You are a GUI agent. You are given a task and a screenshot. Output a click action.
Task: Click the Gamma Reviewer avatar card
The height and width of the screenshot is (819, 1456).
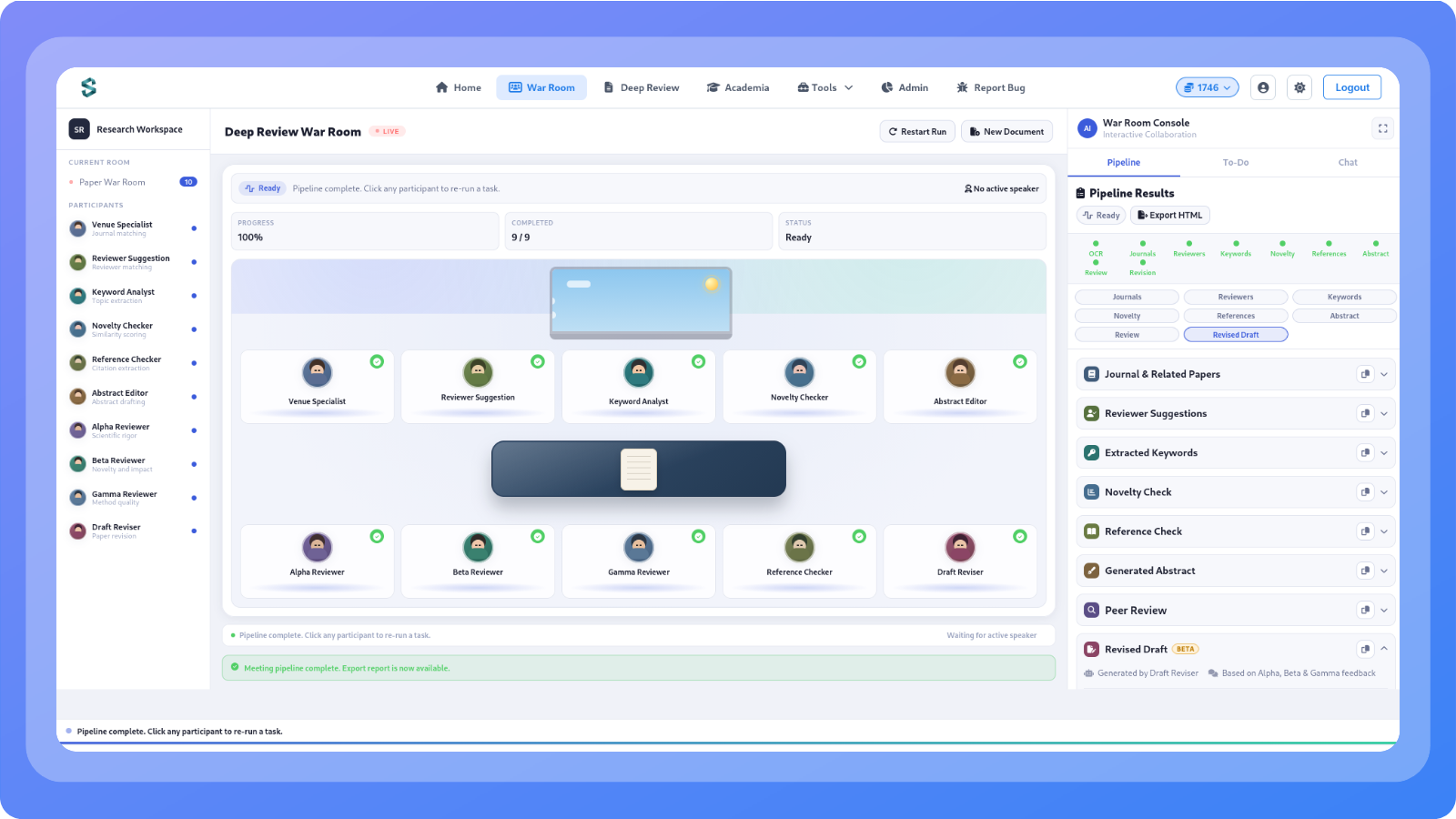(x=639, y=561)
